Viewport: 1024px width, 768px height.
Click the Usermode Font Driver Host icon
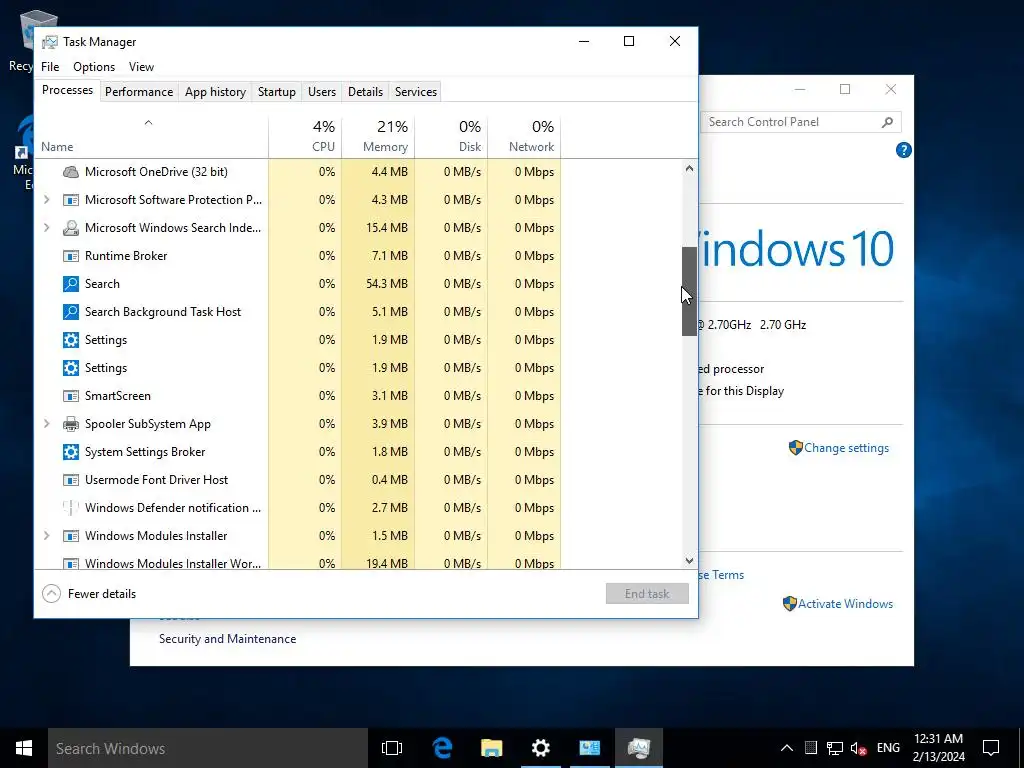tap(71, 480)
